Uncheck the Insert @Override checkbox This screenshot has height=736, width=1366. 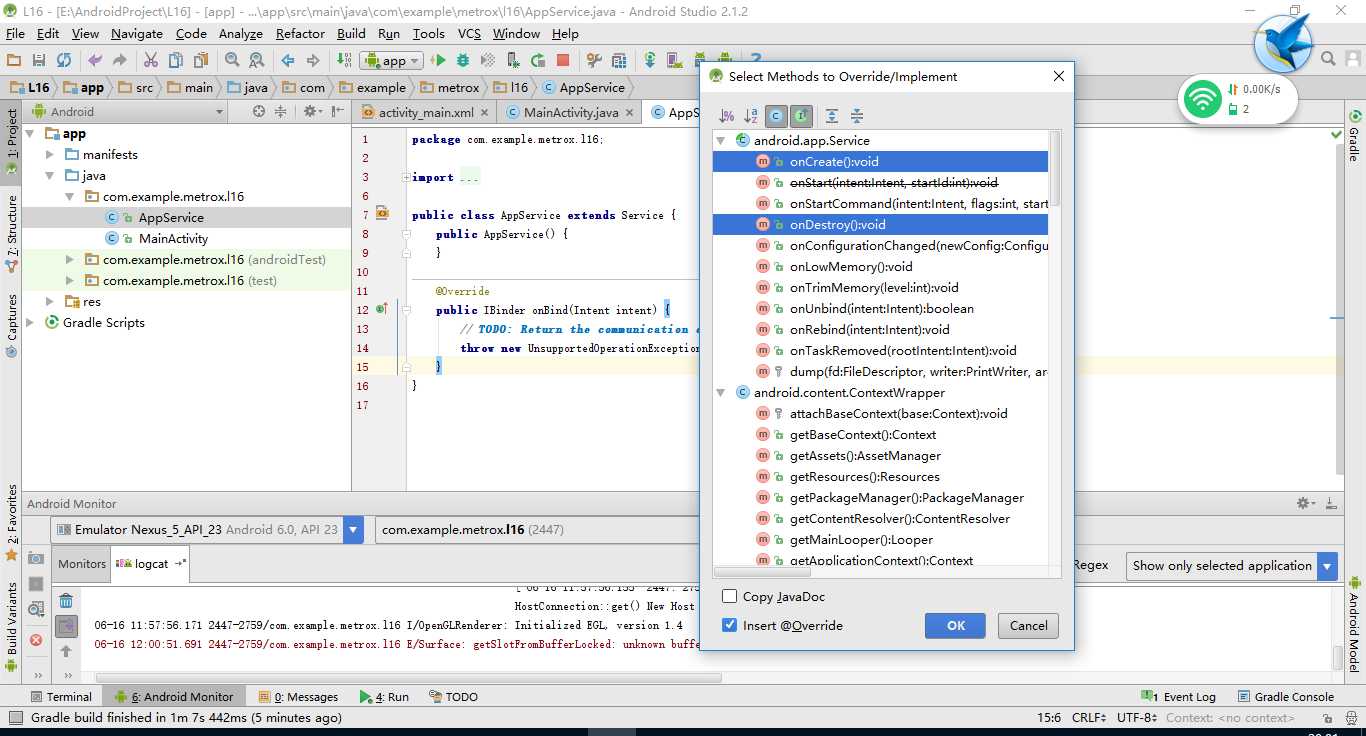[730, 625]
